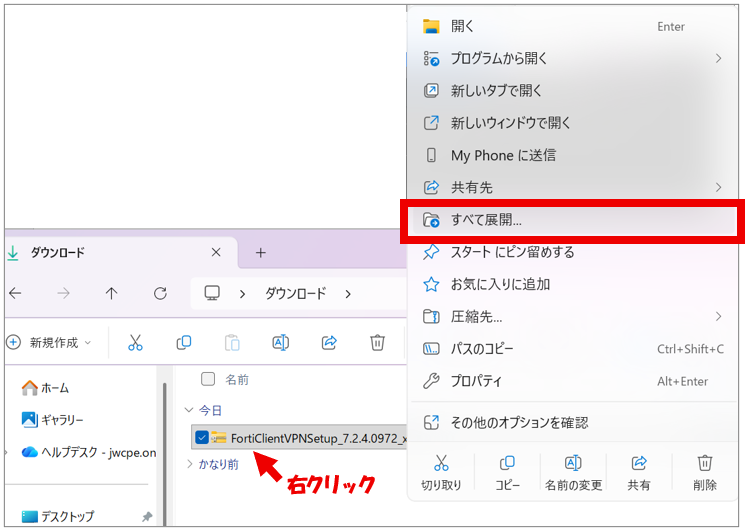Go up one folder with up arrow
This screenshot has width=747, height=530.
pyautogui.click(x=111, y=293)
